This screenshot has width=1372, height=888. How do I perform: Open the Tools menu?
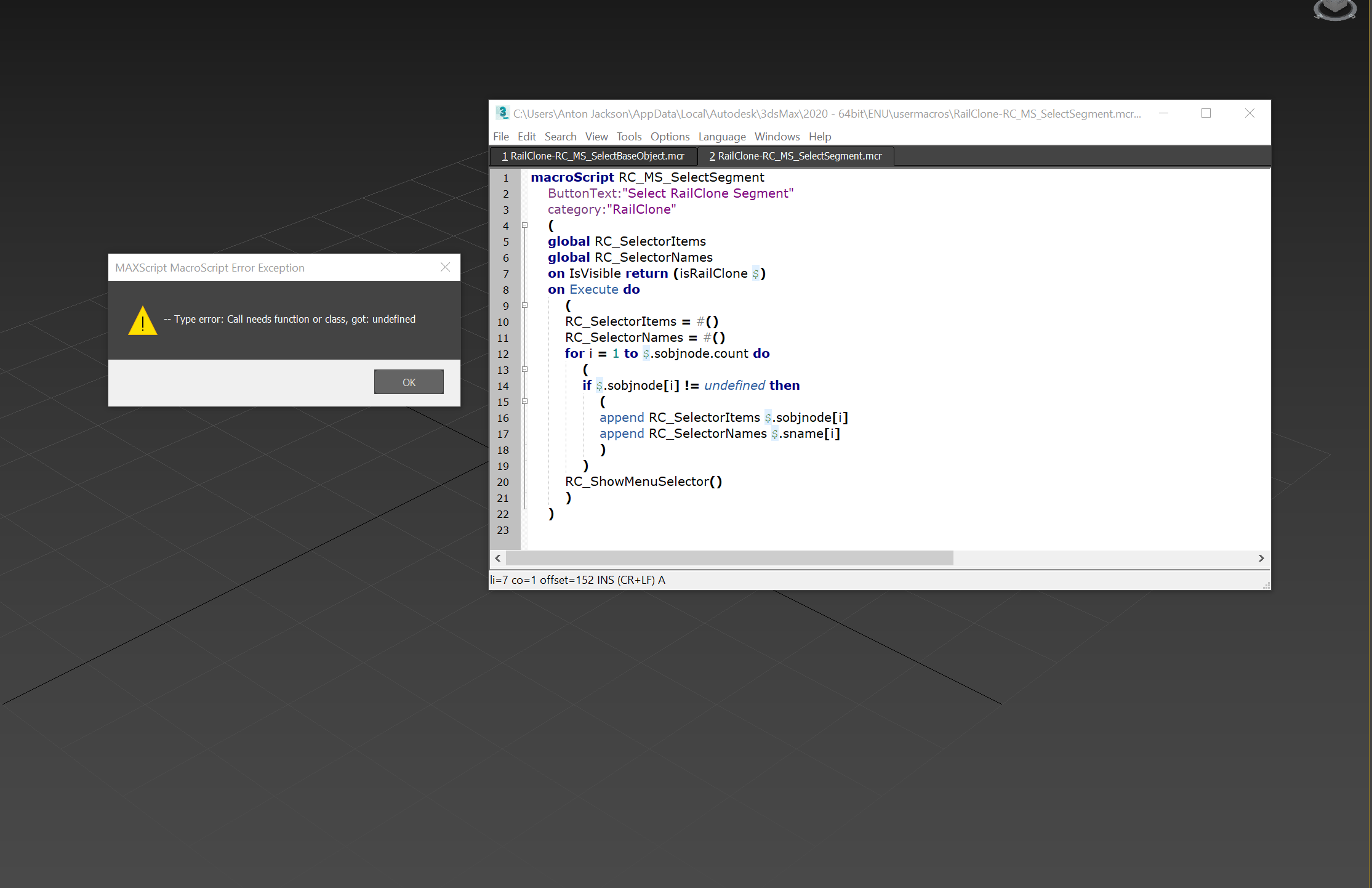pyautogui.click(x=628, y=137)
